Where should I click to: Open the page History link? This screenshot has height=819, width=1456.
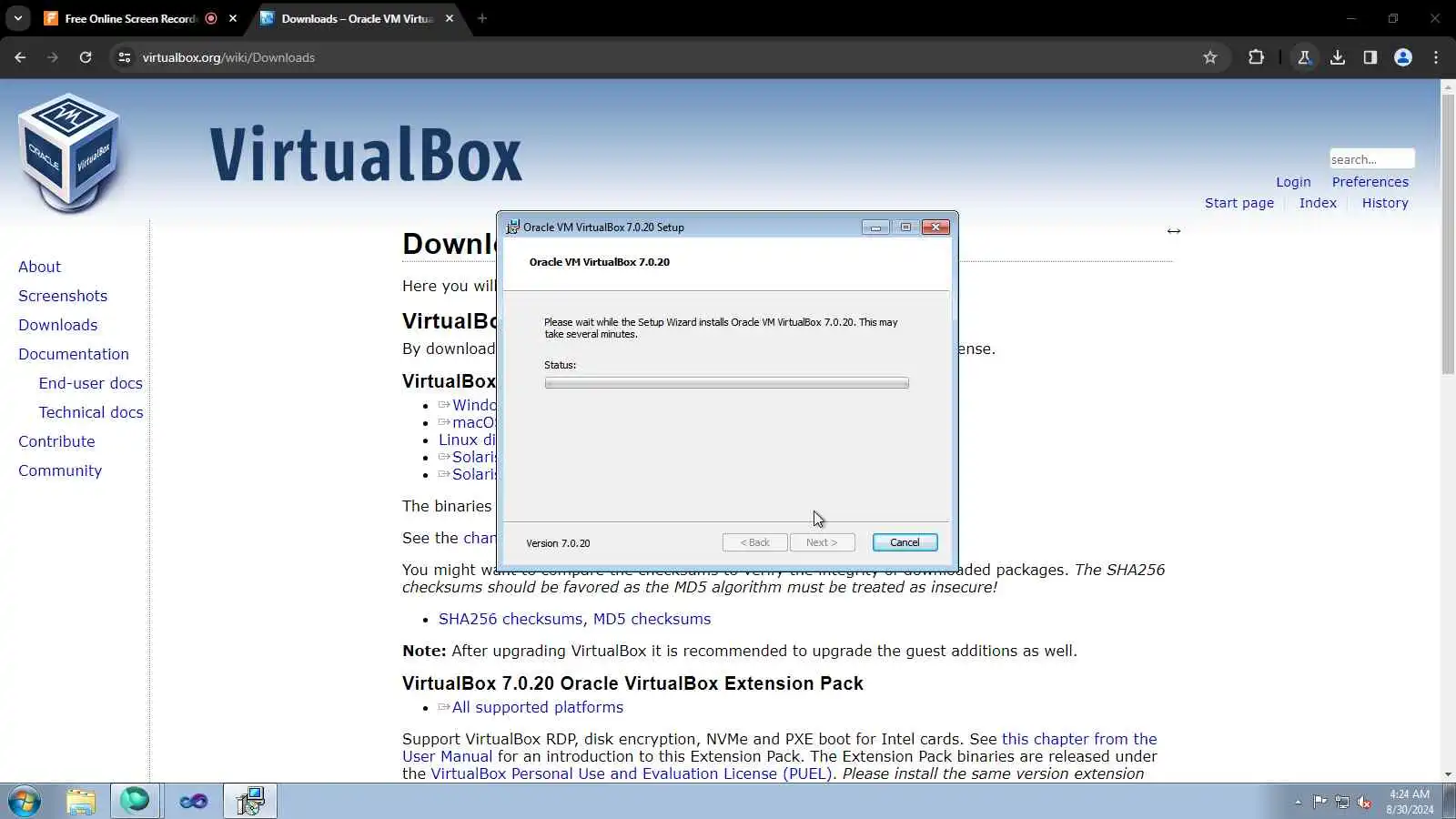pyautogui.click(x=1385, y=203)
